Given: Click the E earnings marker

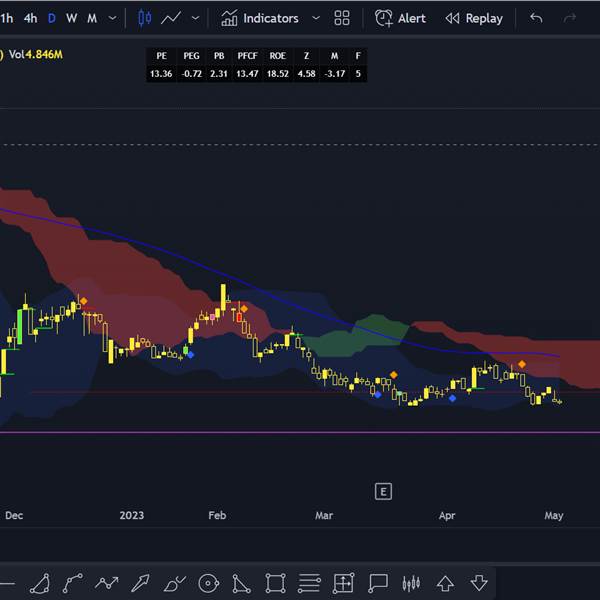Looking at the screenshot, I should [383, 492].
